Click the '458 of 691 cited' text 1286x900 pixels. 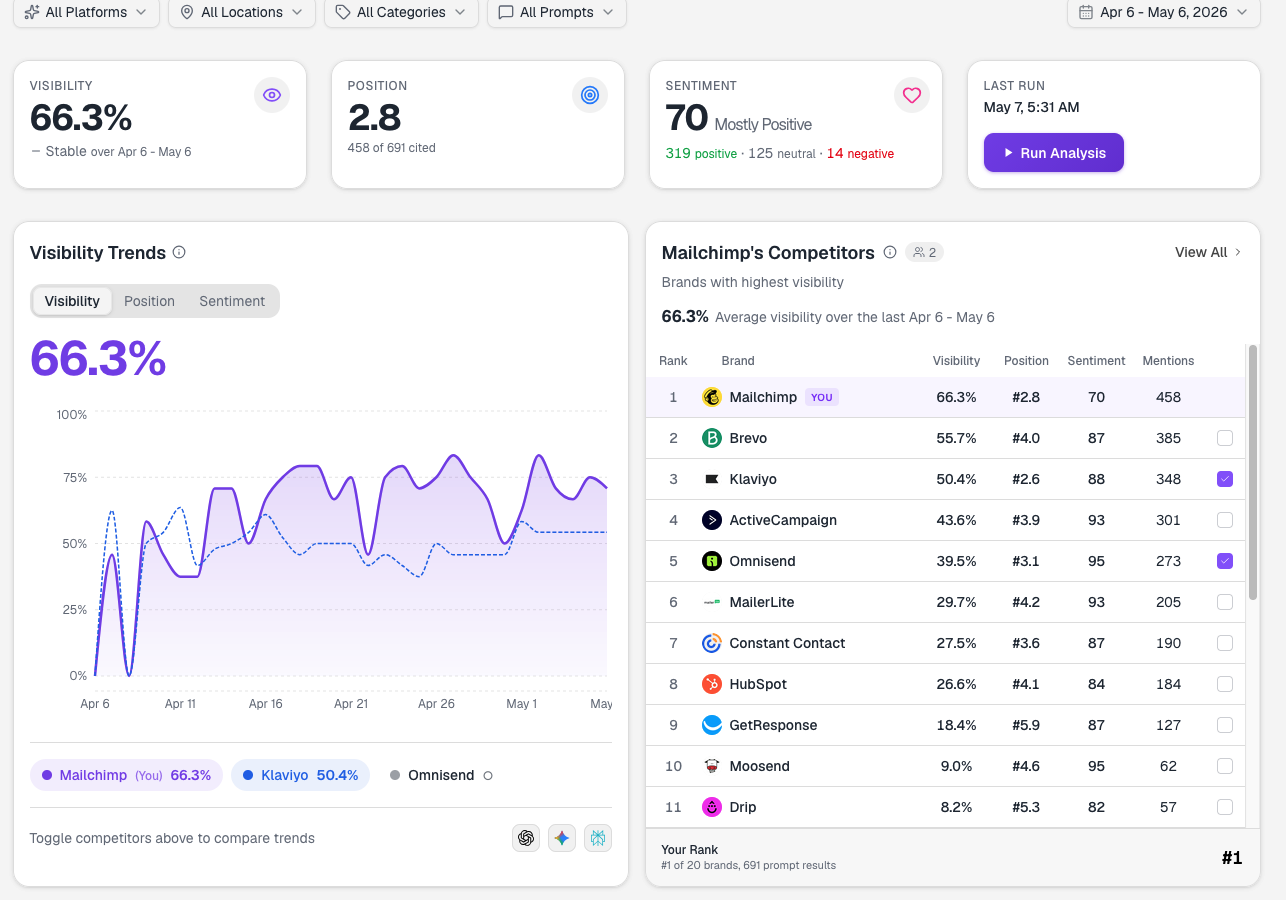pyautogui.click(x=391, y=147)
